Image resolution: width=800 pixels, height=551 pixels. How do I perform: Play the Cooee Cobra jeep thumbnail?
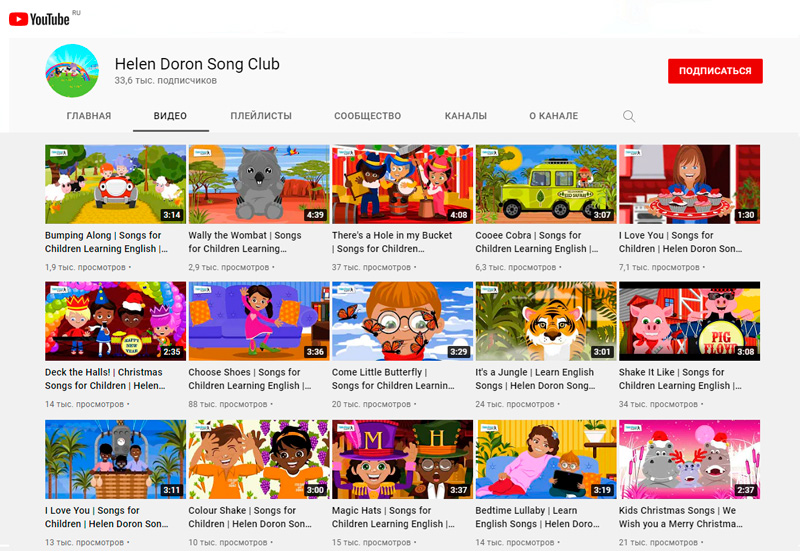[x=546, y=184]
